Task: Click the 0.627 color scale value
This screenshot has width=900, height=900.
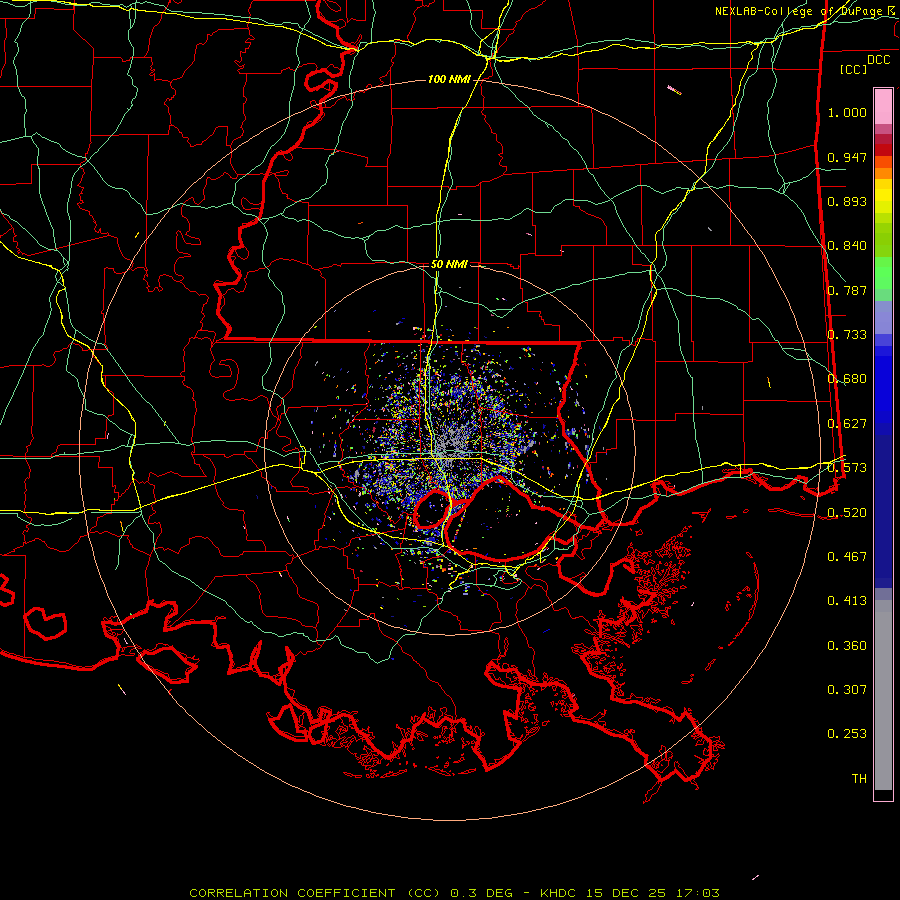Action: (x=847, y=424)
